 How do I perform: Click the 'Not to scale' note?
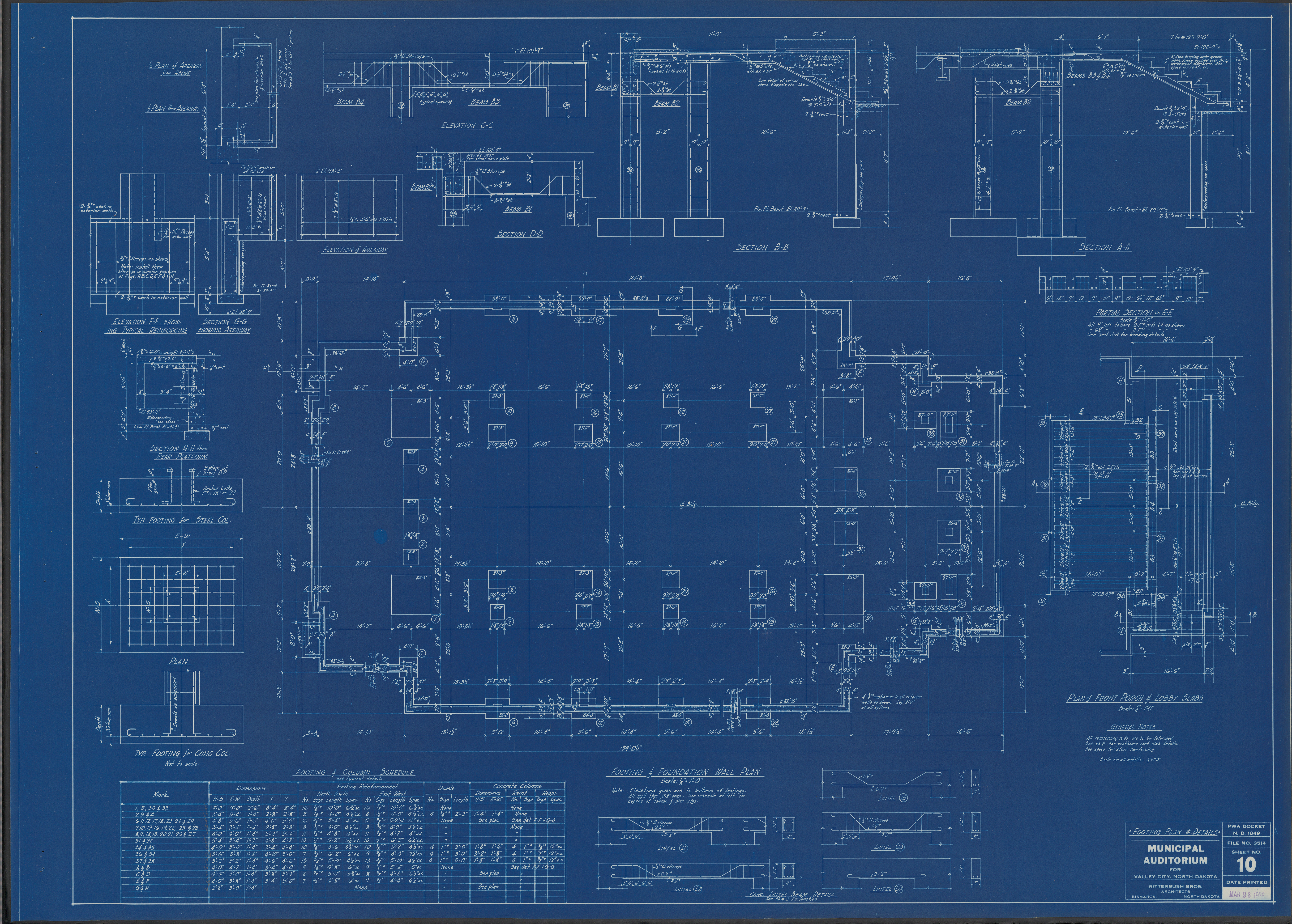point(182,763)
